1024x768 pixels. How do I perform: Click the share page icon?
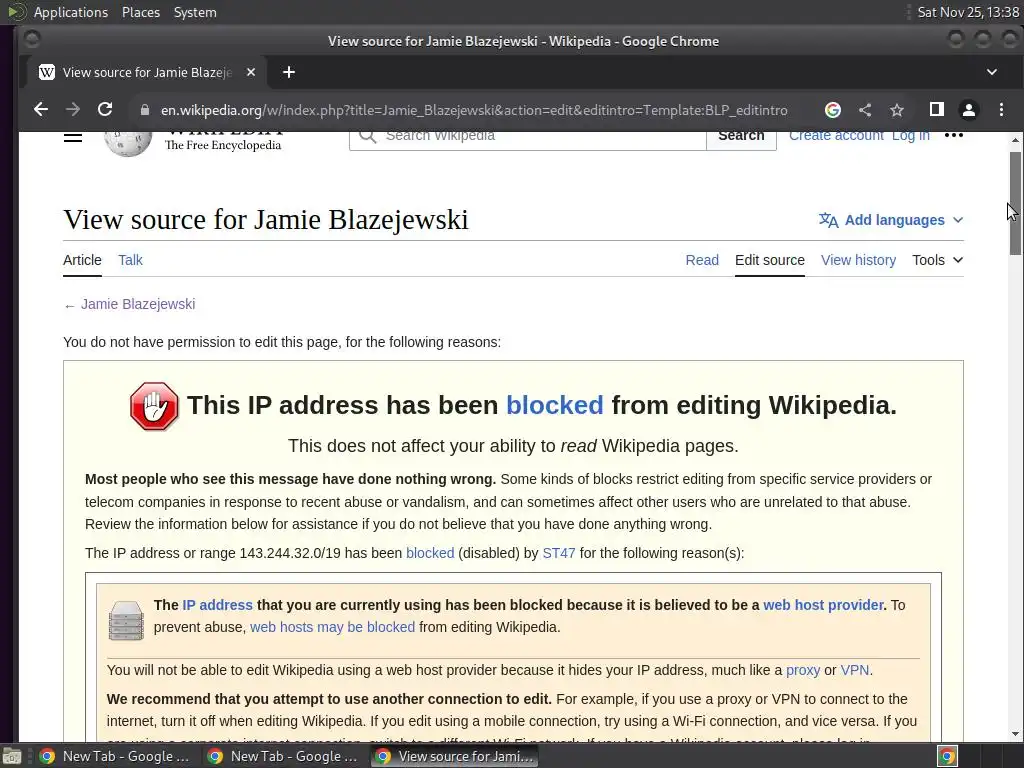pos(865,110)
